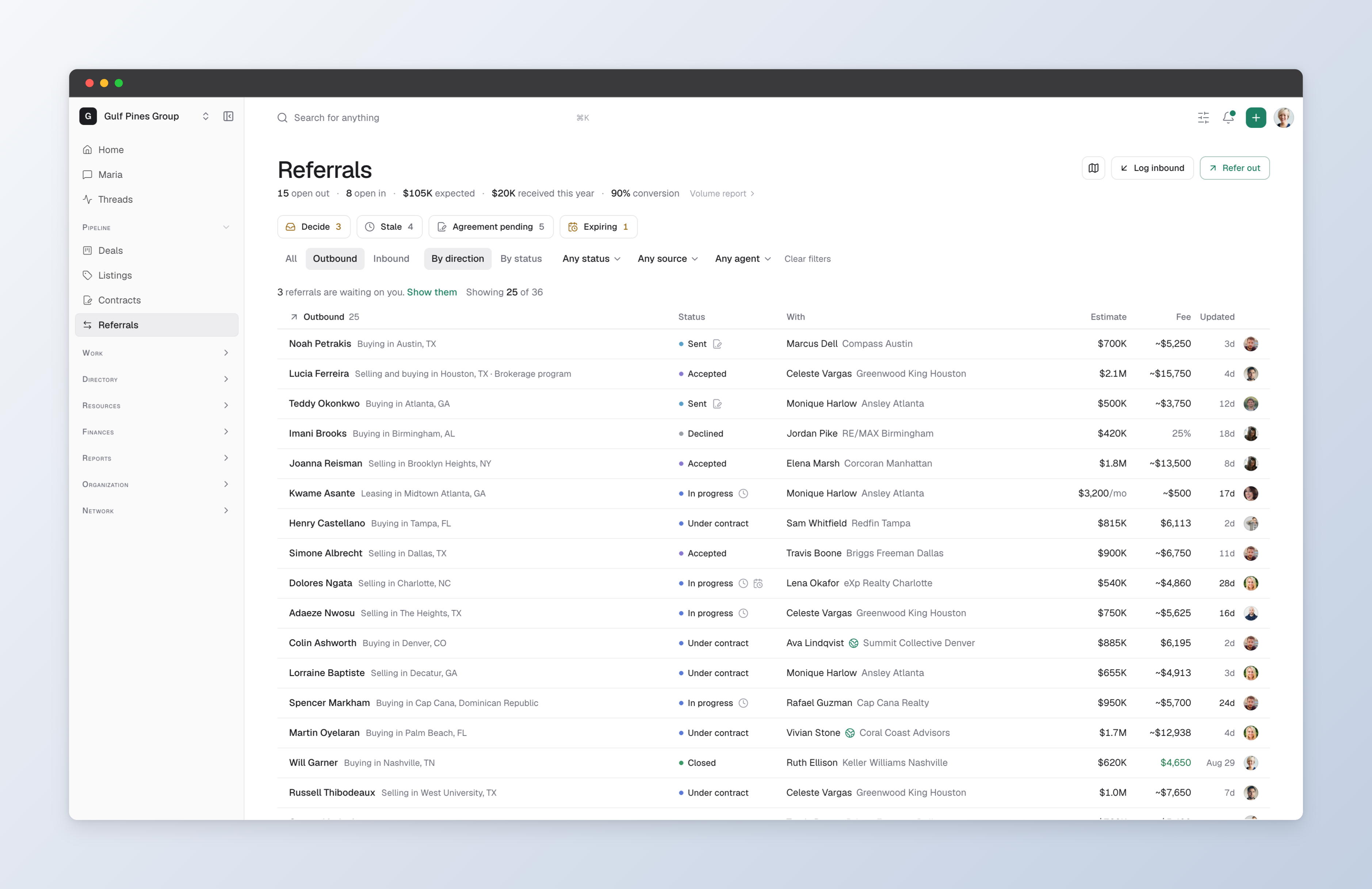Toggle the Decide quick filter
This screenshot has width=1372, height=889.
pyautogui.click(x=314, y=226)
